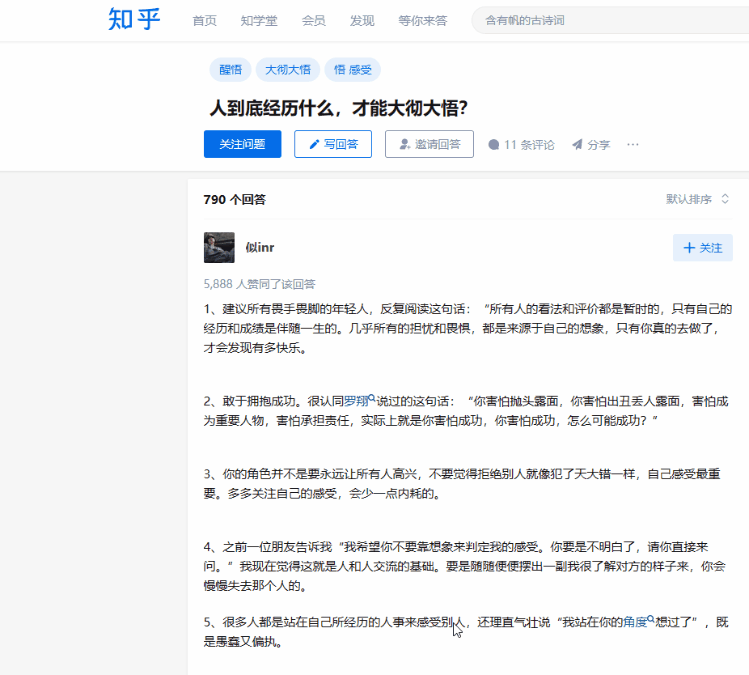Open the 11 条评论 comments
The height and width of the screenshot is (675, 749).
point(521,145)
